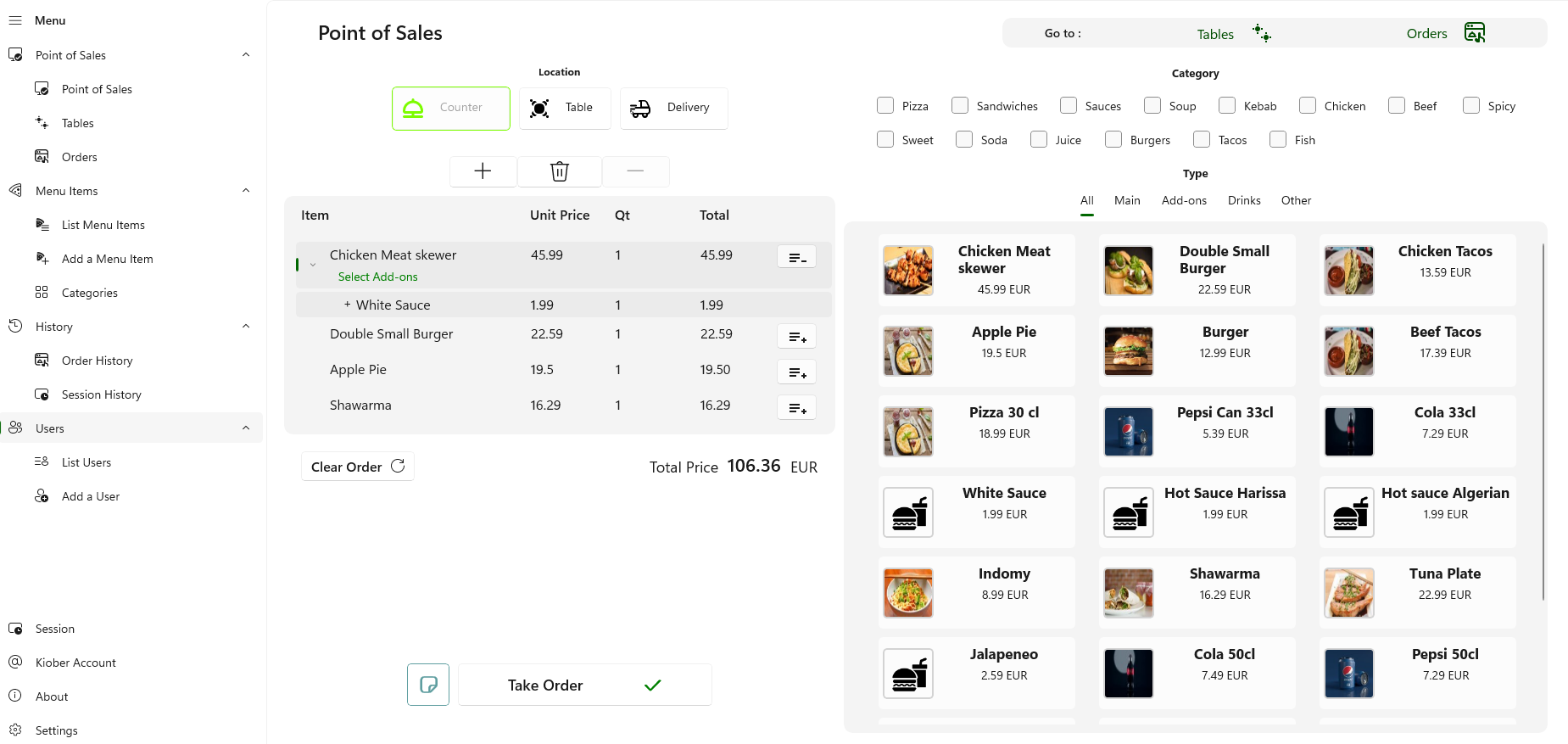Open add-ons icon for Double Small Burger row
The width and height of the screenshot is (1568, 744).
point(796,337)
